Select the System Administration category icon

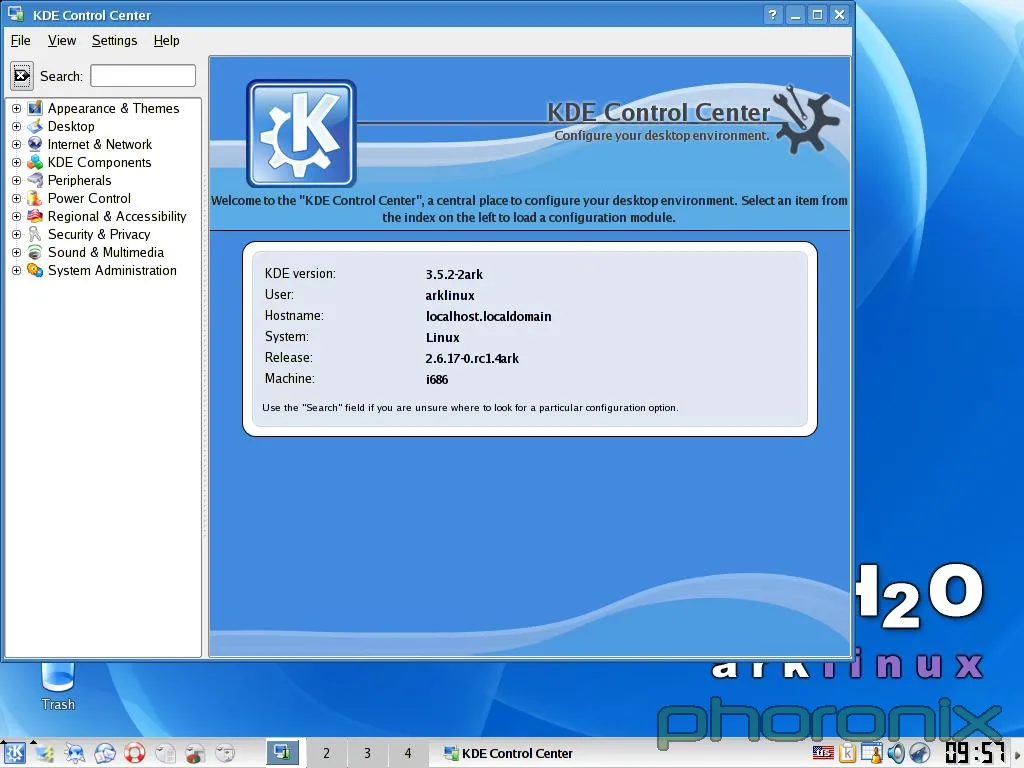click(x=35, y=270)
